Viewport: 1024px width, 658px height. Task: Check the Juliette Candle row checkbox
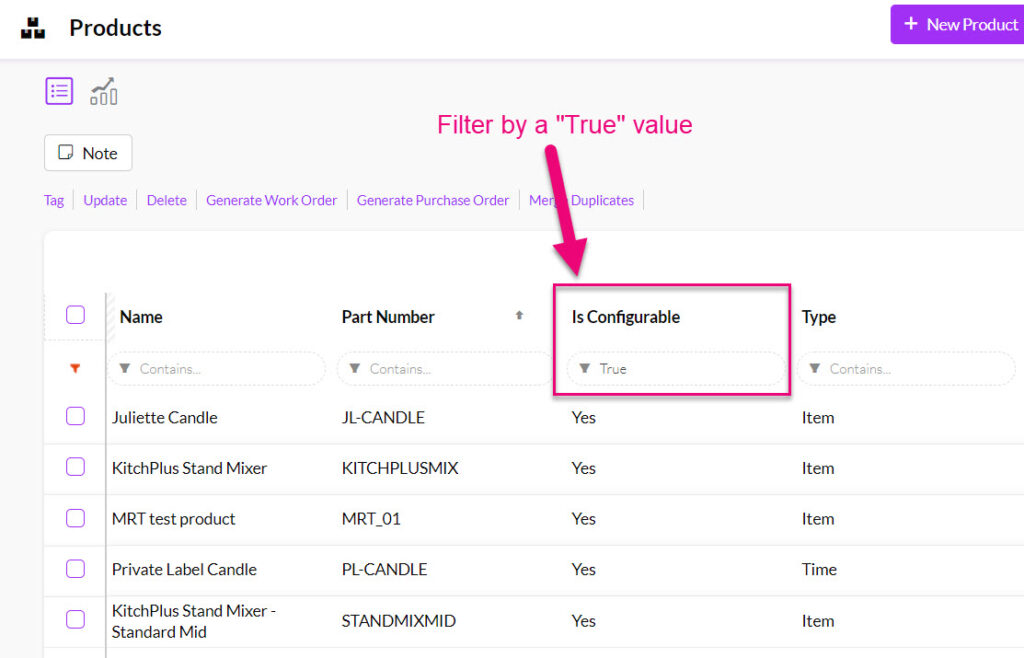(x=75, y=417)
